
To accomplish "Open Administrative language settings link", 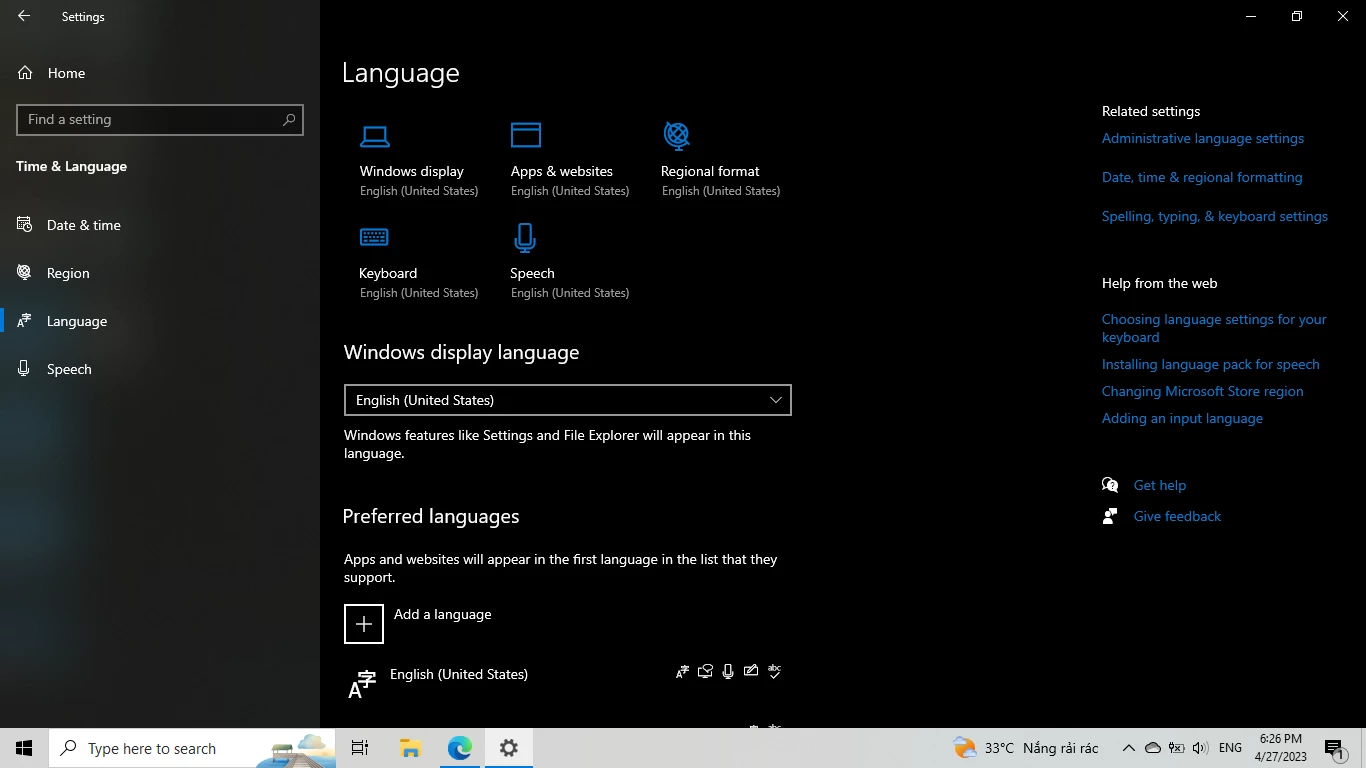I will (1202, 138).
